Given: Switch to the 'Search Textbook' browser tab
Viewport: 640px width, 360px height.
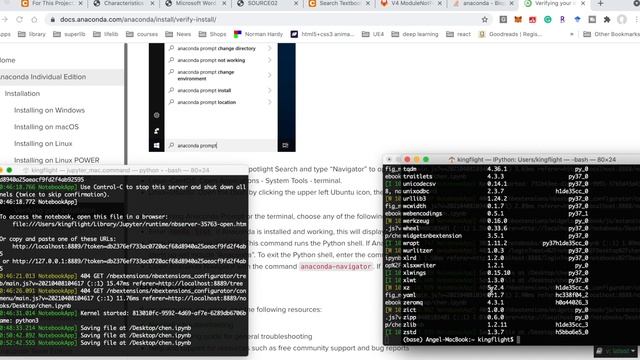Looking at the screenshot, I should click(x=339, y=3).
